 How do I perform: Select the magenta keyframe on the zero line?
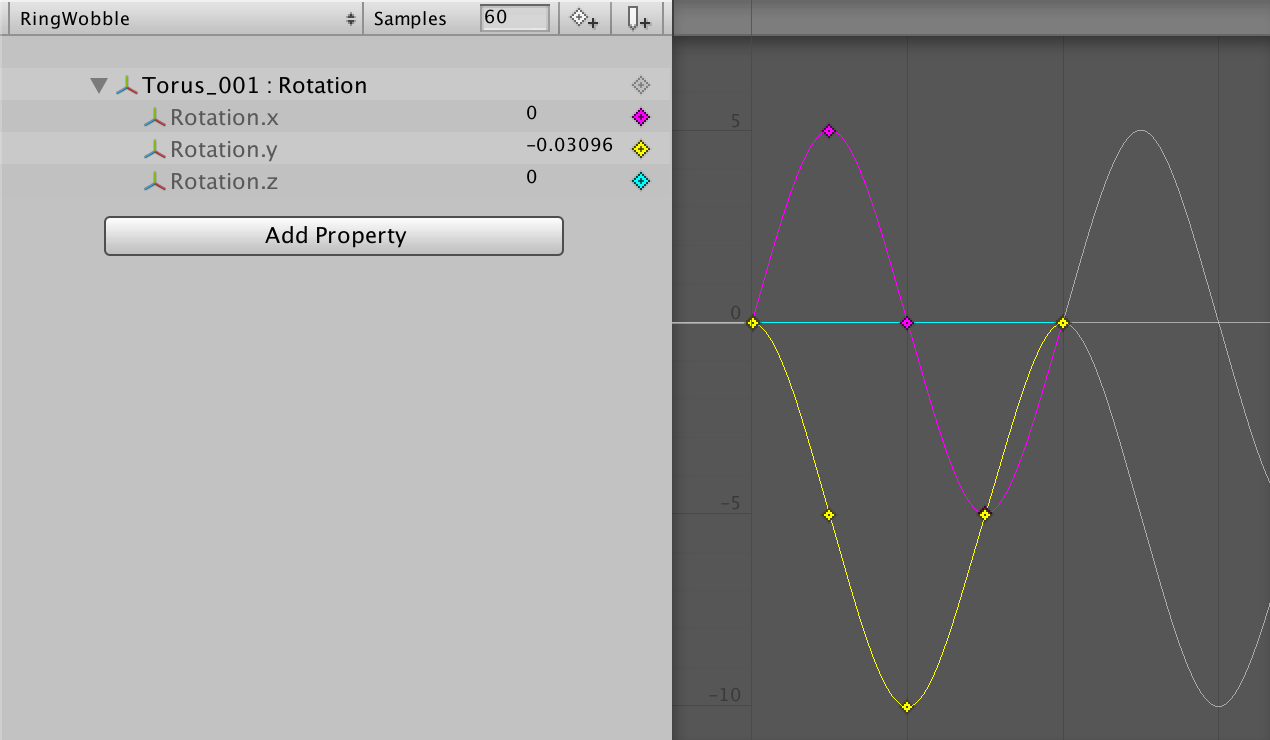click(907, 323)
